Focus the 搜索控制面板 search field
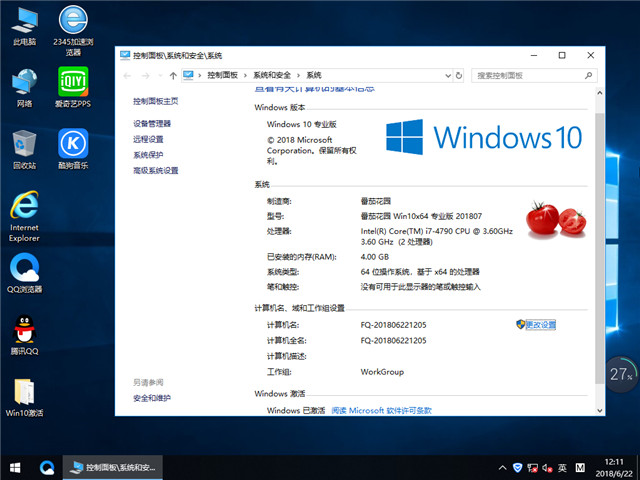 pyautogui.click(x=534, y=76)
